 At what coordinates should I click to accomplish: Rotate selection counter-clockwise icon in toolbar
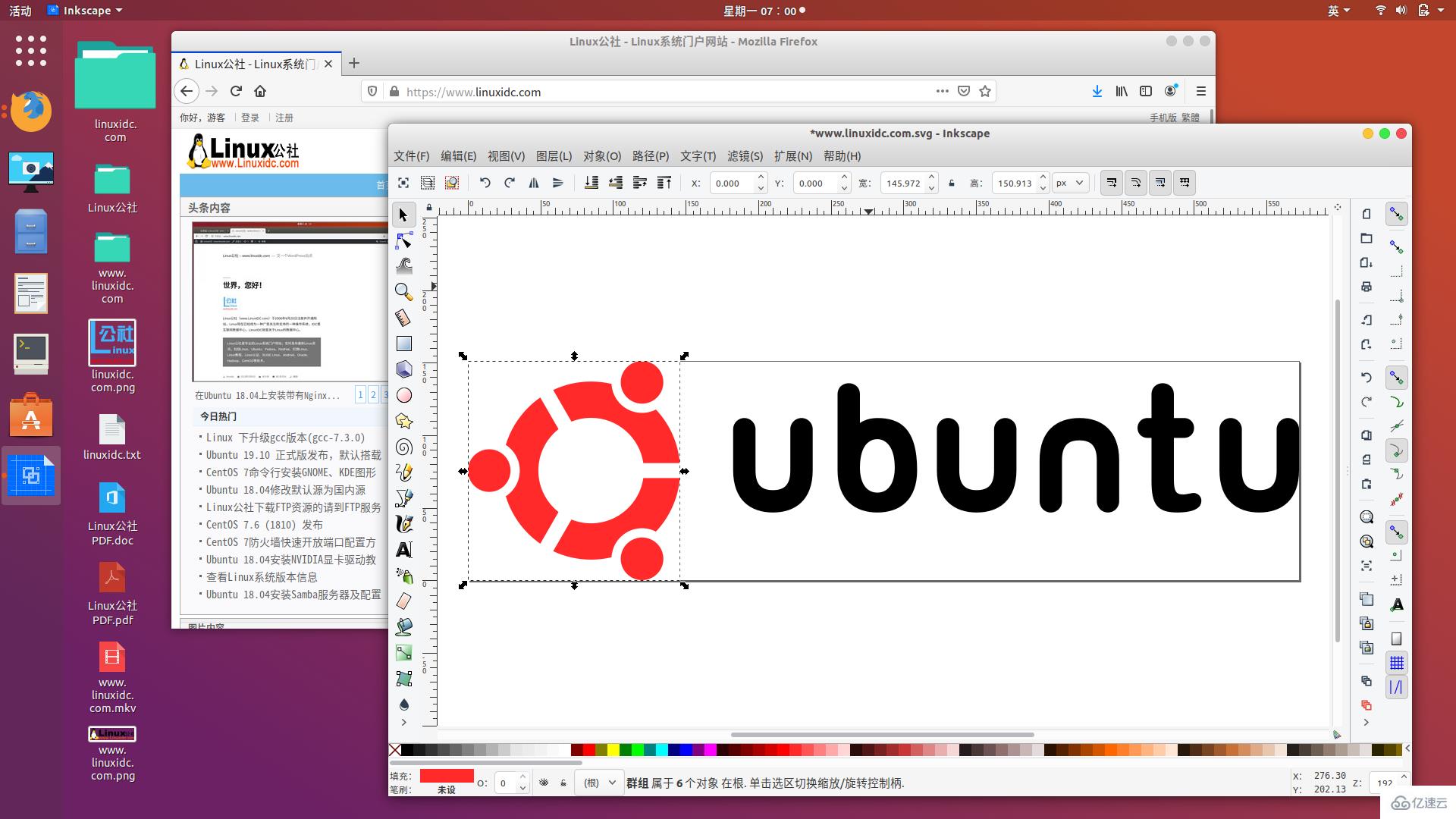pos(485,183)
